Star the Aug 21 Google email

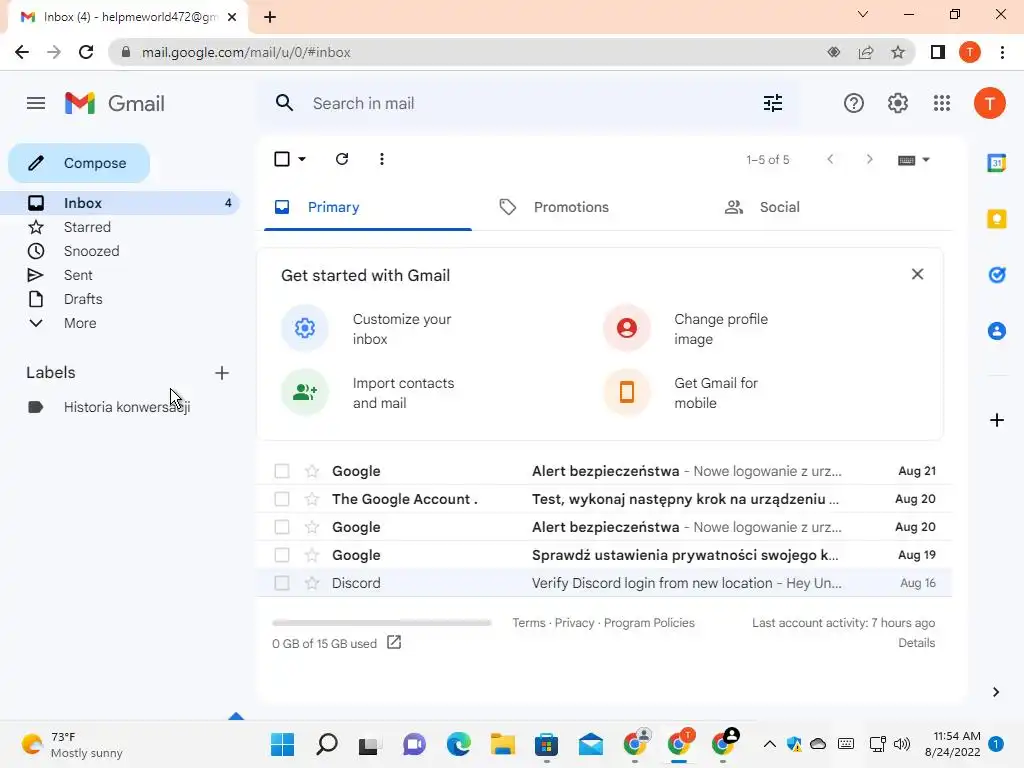pos(312,472)
